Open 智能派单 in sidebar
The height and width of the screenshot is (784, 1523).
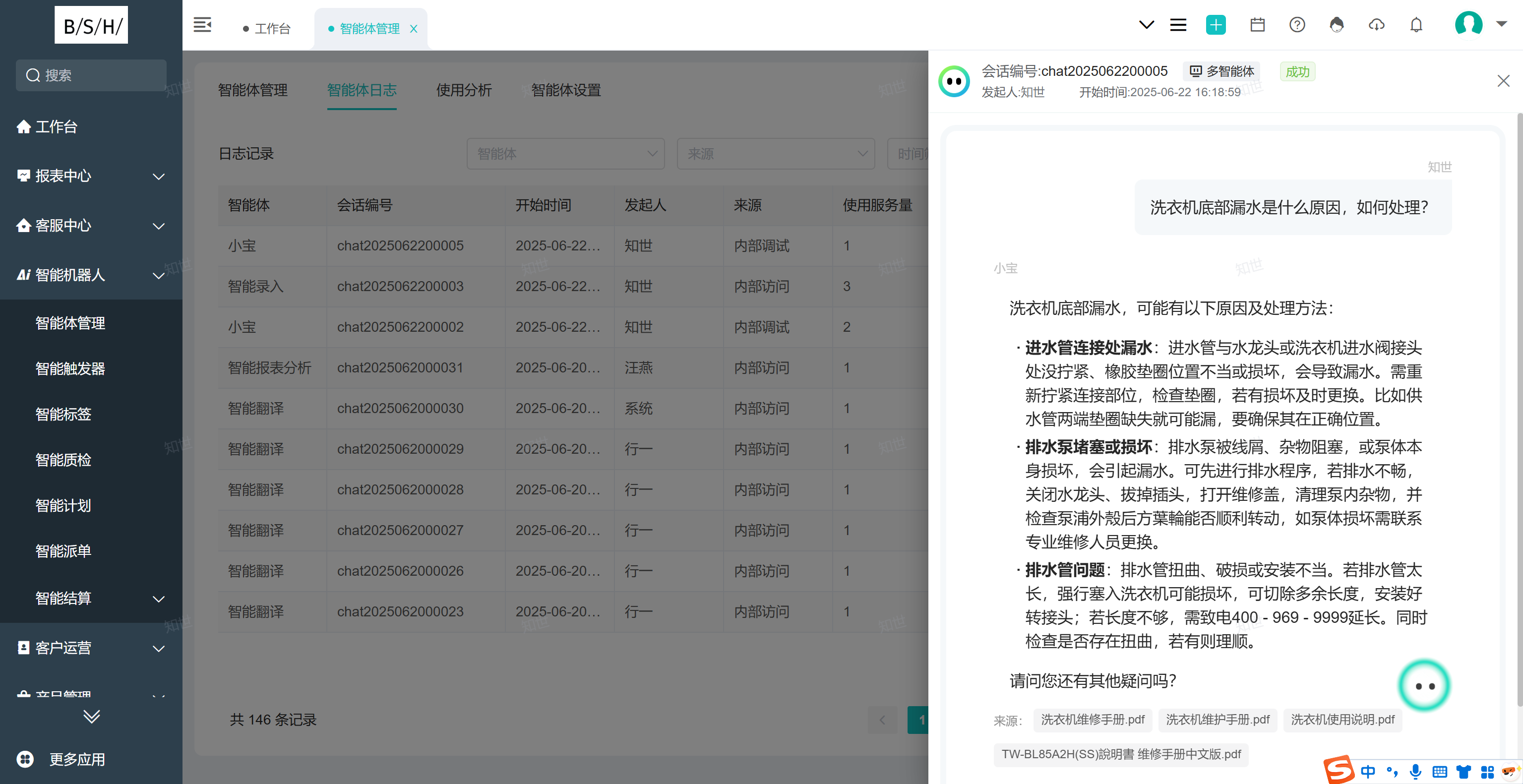click(x=63, y=551)
